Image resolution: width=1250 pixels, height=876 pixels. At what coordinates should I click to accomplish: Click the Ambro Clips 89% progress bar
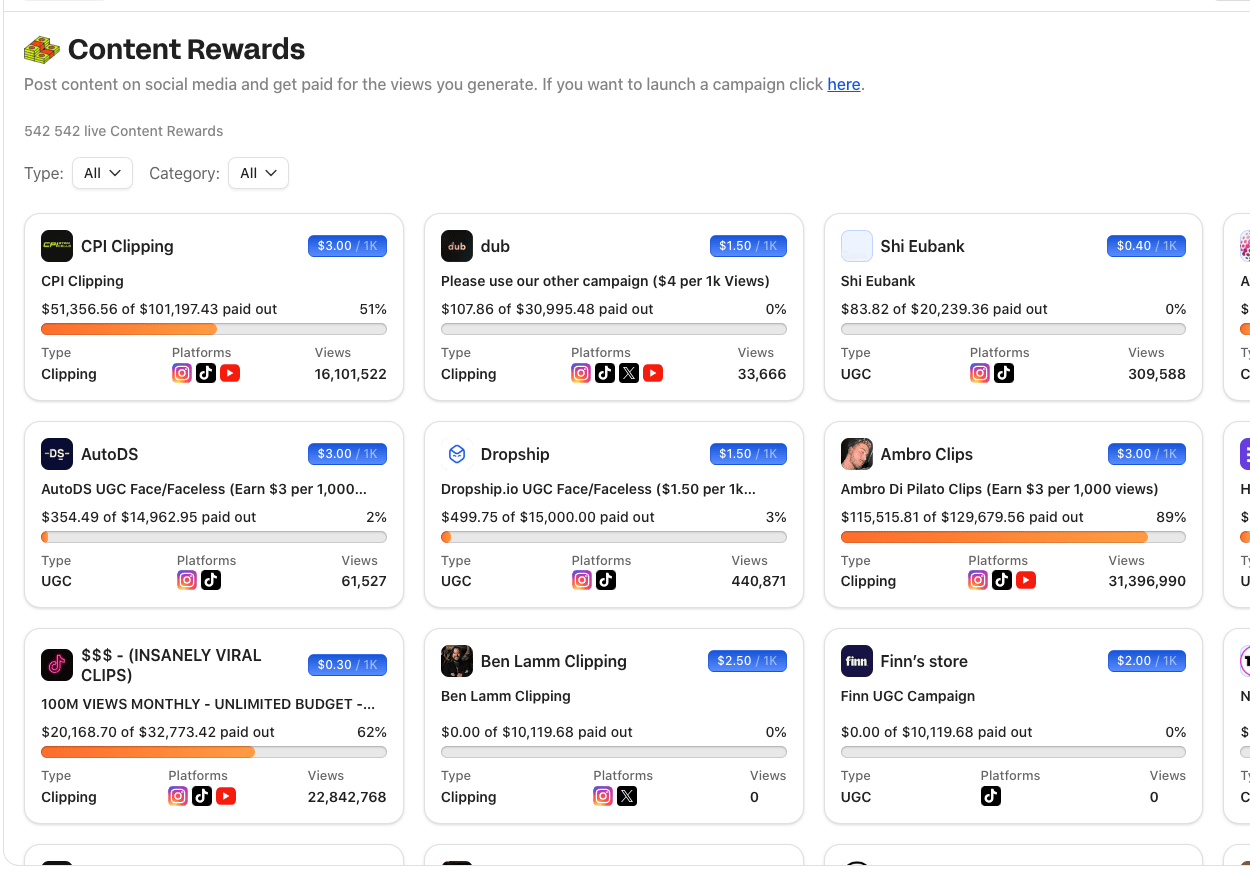[1013, 537]
